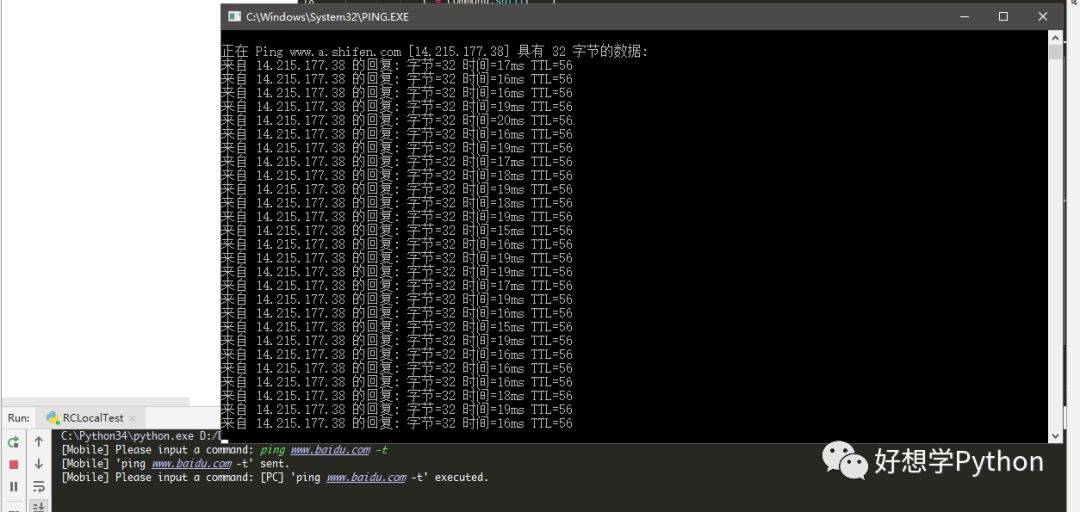Rerun RCLocalTest with the green rerun icon
This screenshot has width=1080, height=512.
[13, 442]
